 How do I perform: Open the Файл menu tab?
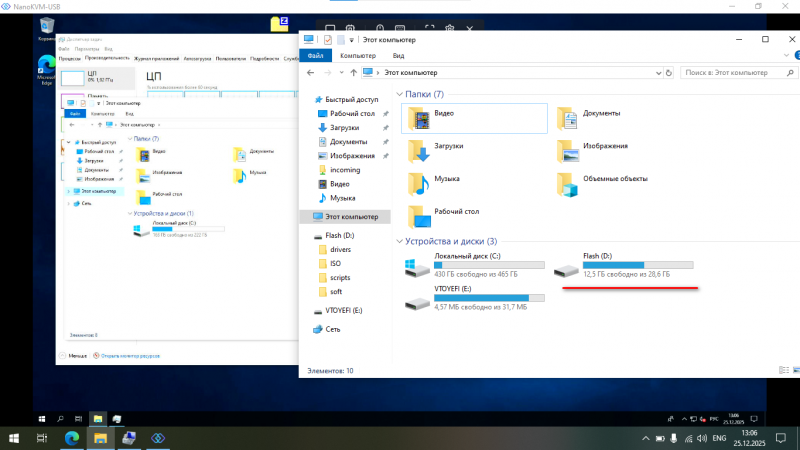[313, 56]
